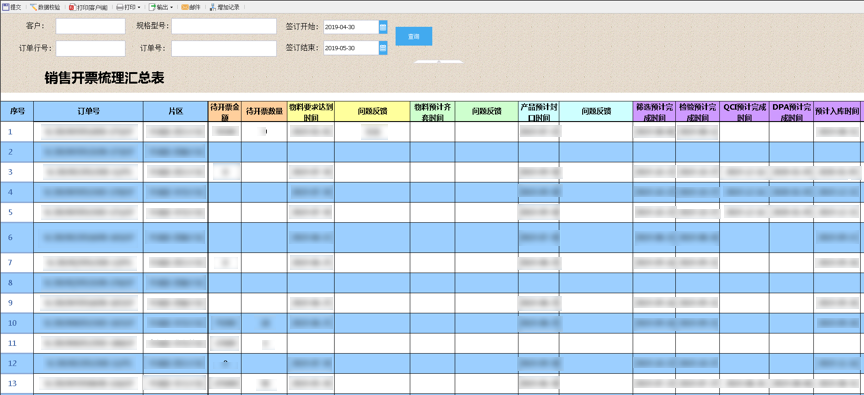Click the QCI预计完成时间 column header
The height and width of the screenshot is (395, 864).
pyautogui.click(x=744, y=111)
